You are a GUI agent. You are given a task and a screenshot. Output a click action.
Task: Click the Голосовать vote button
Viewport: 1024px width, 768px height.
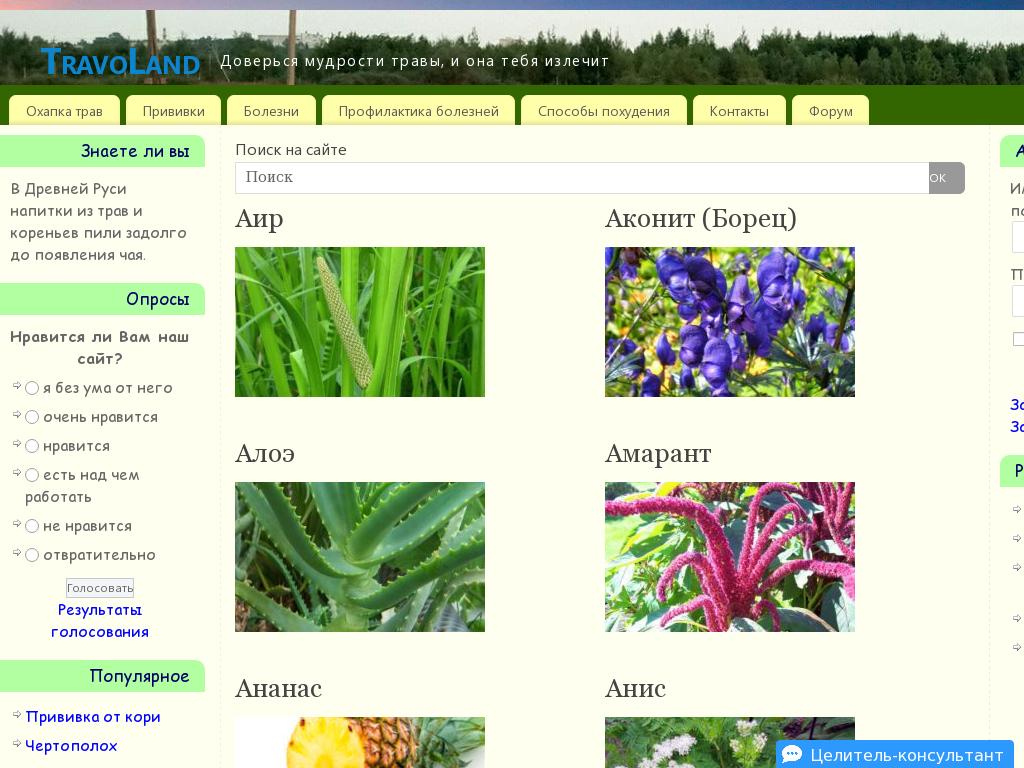coord(100,588)
